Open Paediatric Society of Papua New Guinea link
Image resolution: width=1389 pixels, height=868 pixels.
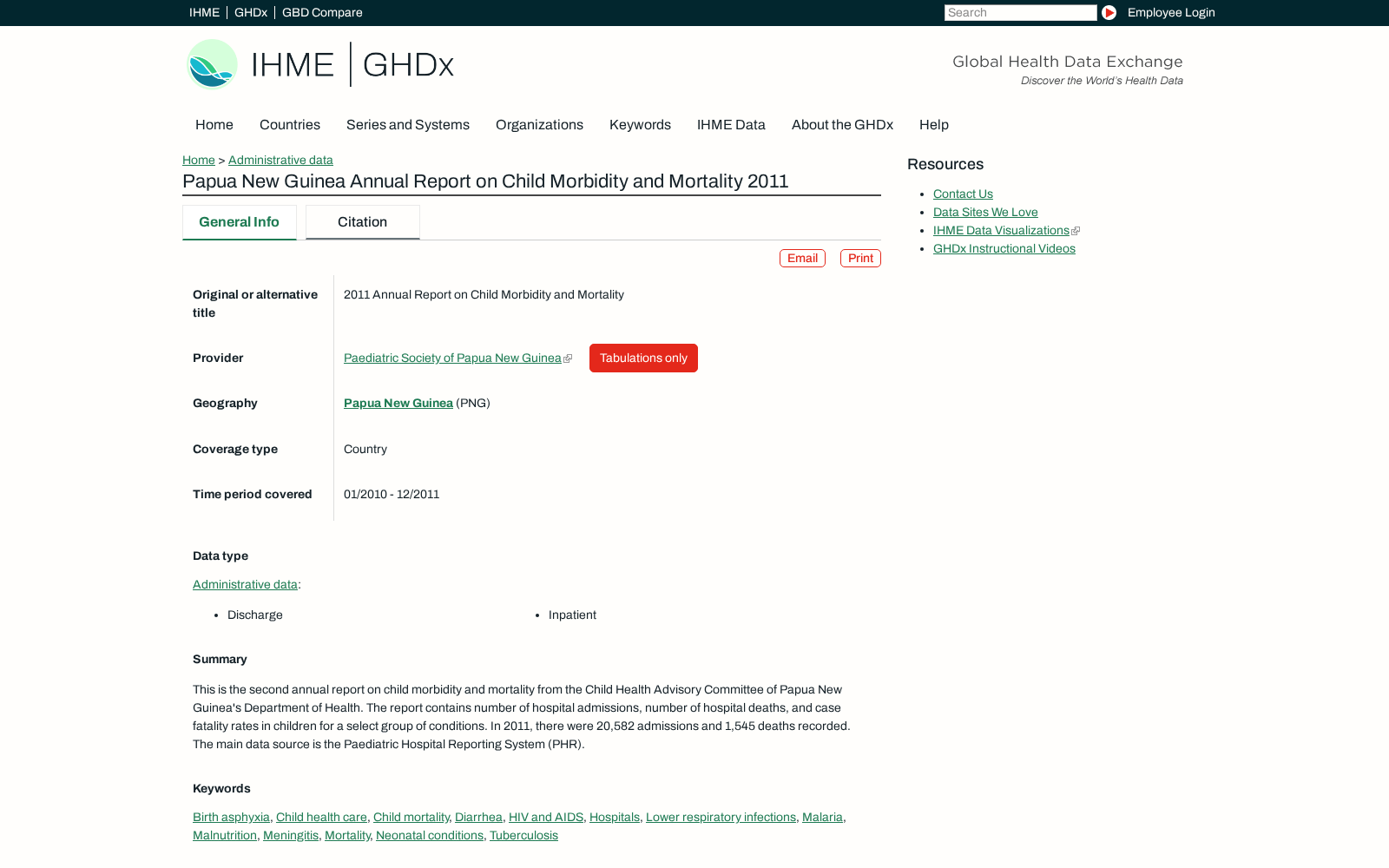(452, 358)
